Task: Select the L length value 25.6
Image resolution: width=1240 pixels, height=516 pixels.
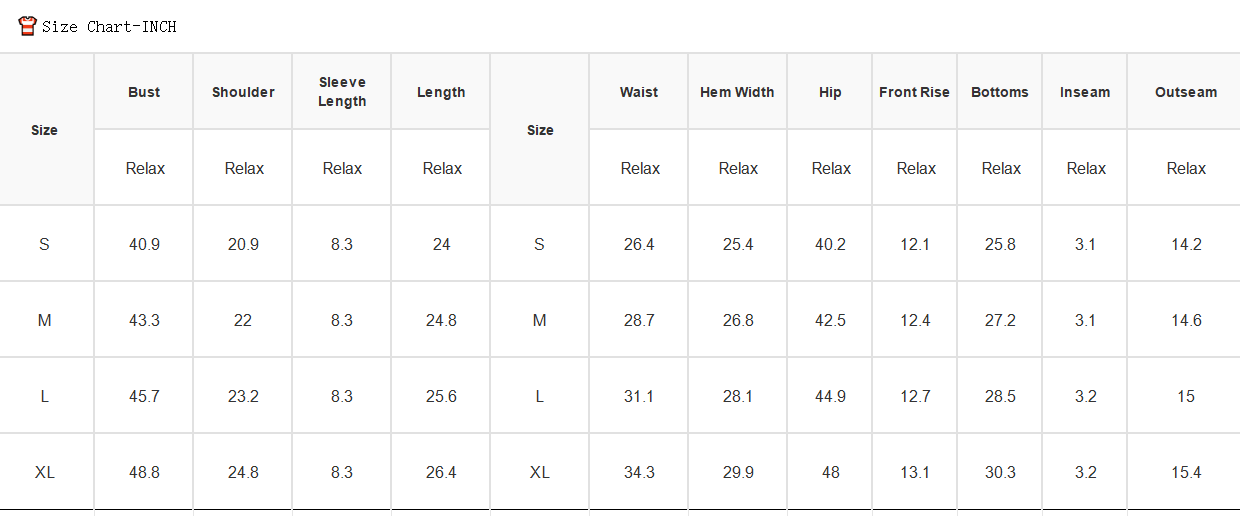Action: click(441, 396)
